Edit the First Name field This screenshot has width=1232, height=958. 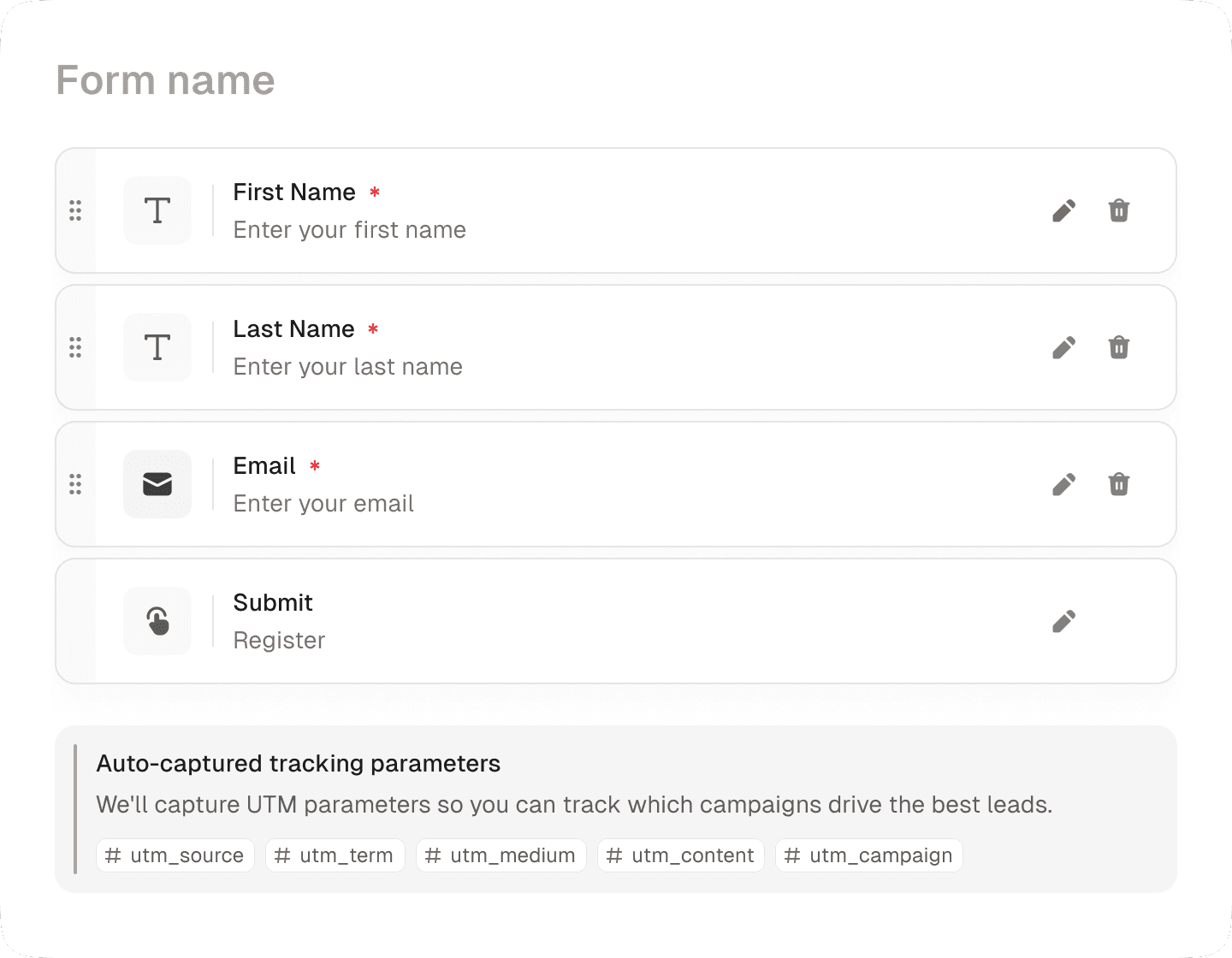(x=1063, y=210)
